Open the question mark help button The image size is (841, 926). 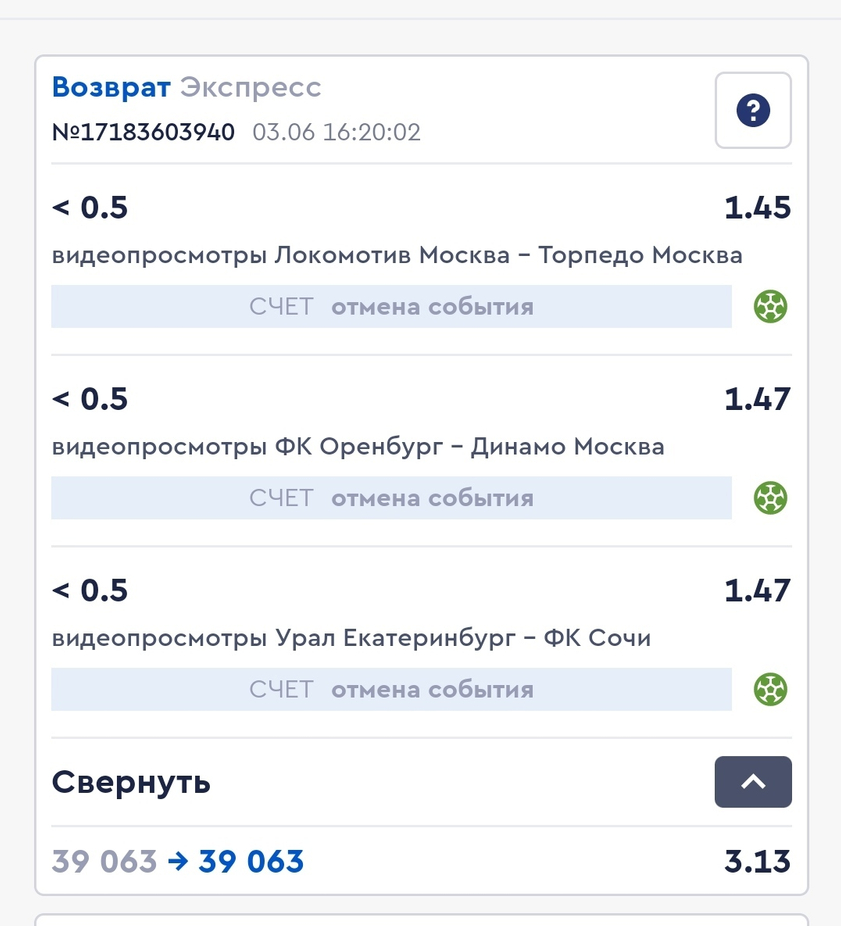(x=753, y=110)
